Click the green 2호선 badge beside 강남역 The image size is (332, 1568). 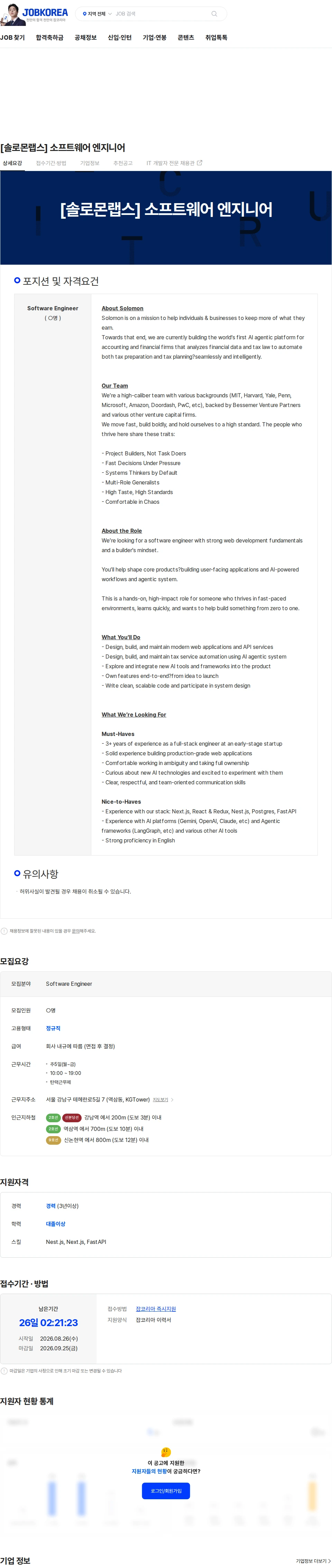53,1117
